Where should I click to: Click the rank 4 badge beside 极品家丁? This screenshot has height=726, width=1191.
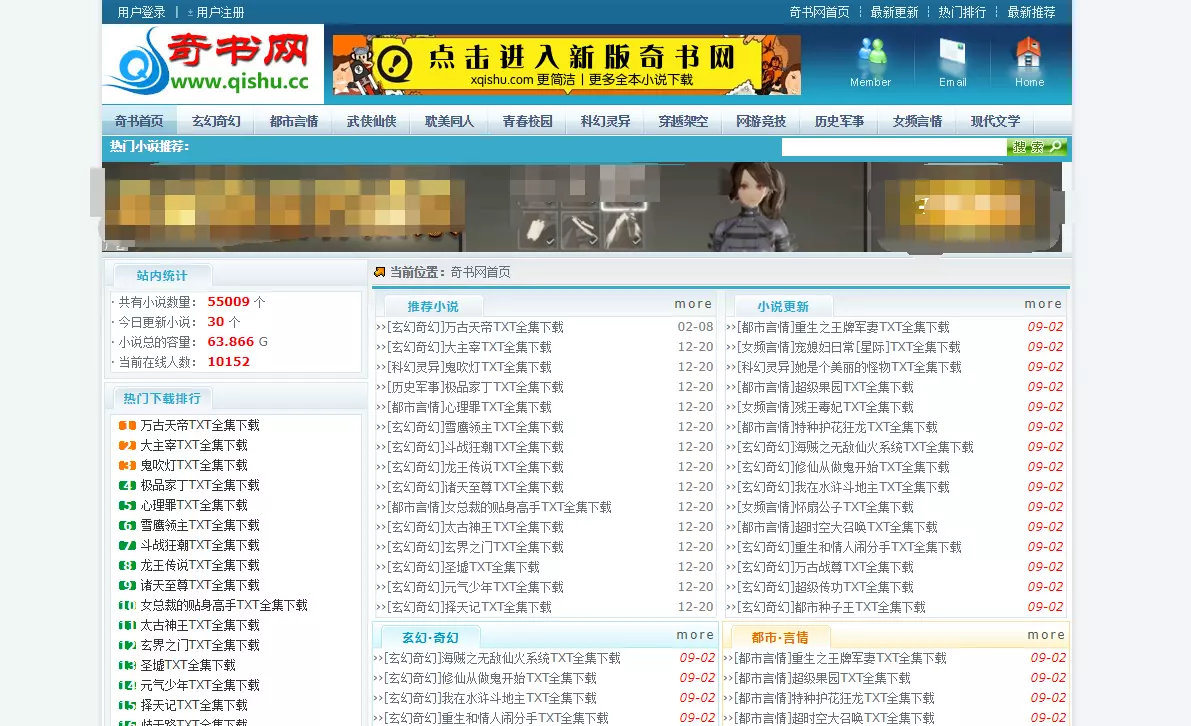(127, 485)
